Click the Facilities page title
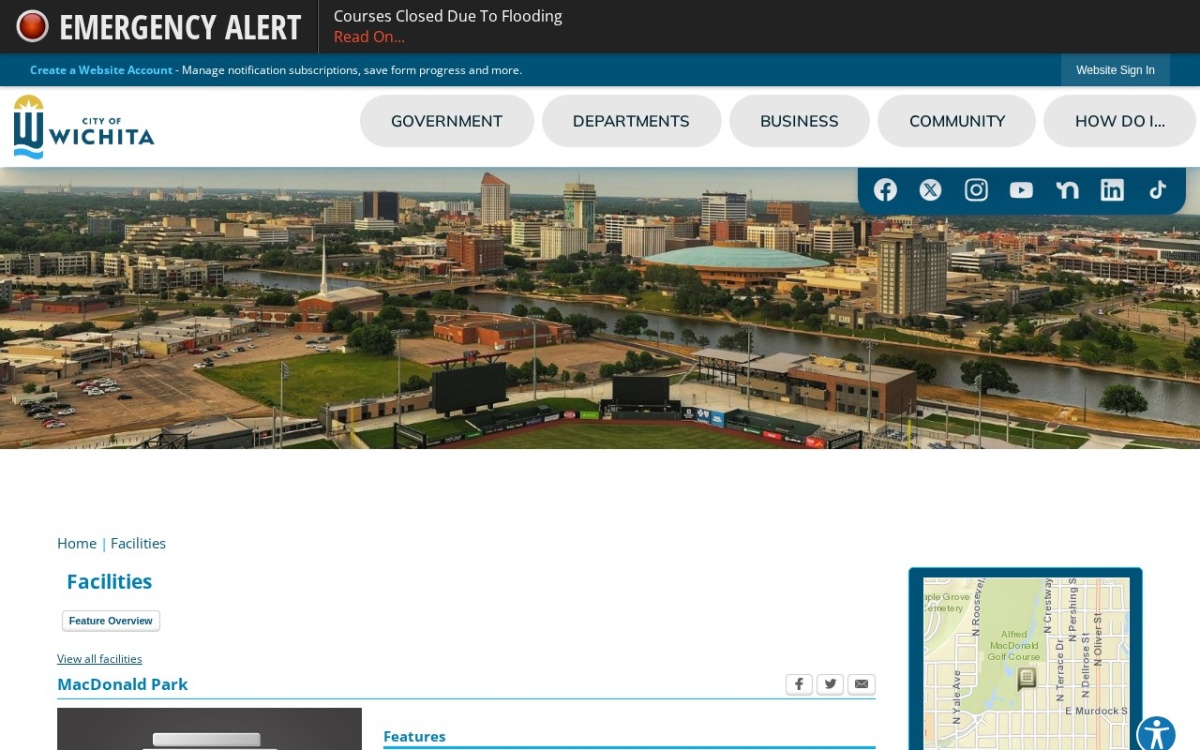1200x750 pixels. pyautogui.click(x=109, y=581)
